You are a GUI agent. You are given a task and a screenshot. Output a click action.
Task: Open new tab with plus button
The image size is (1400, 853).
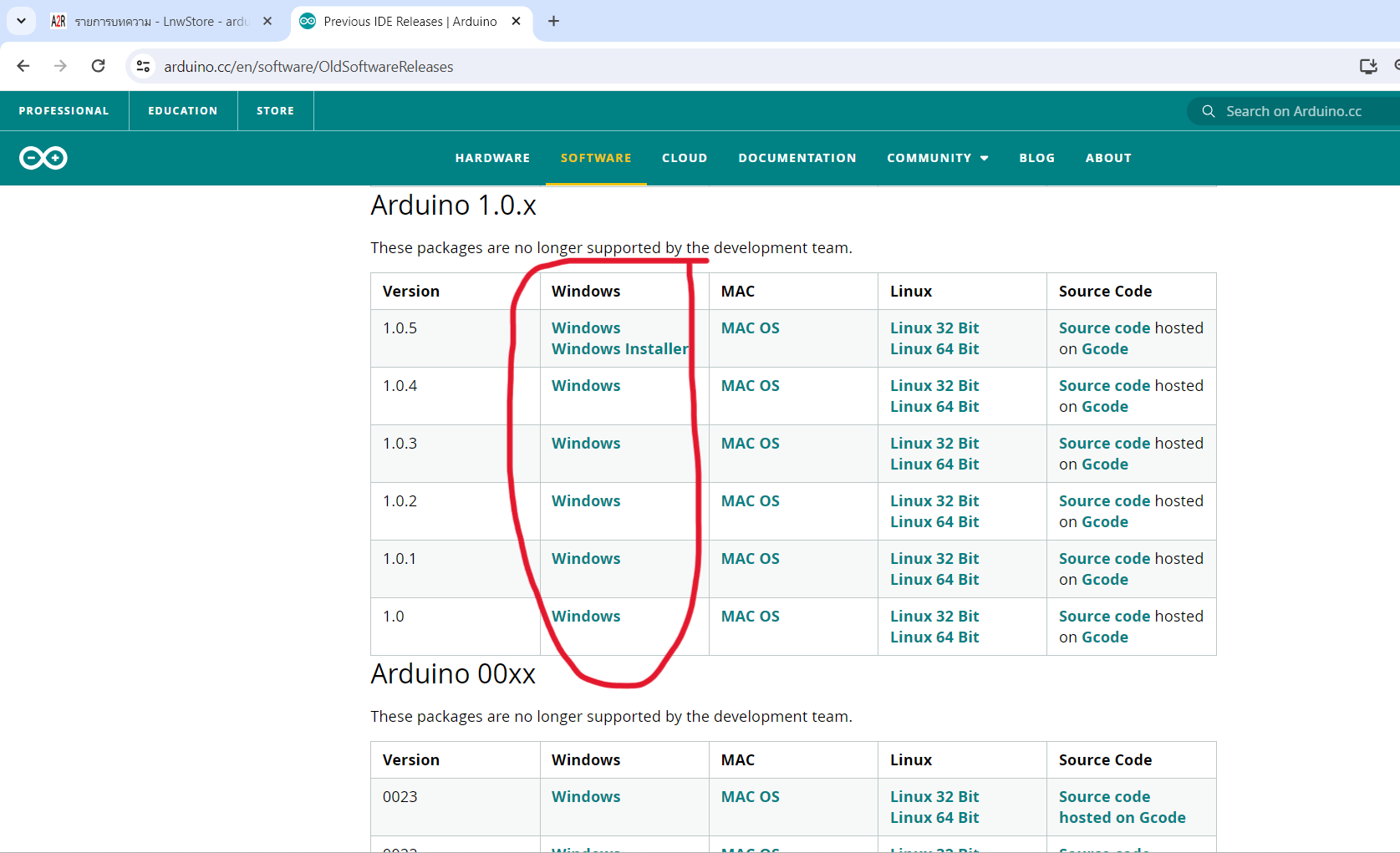[553, 21]
